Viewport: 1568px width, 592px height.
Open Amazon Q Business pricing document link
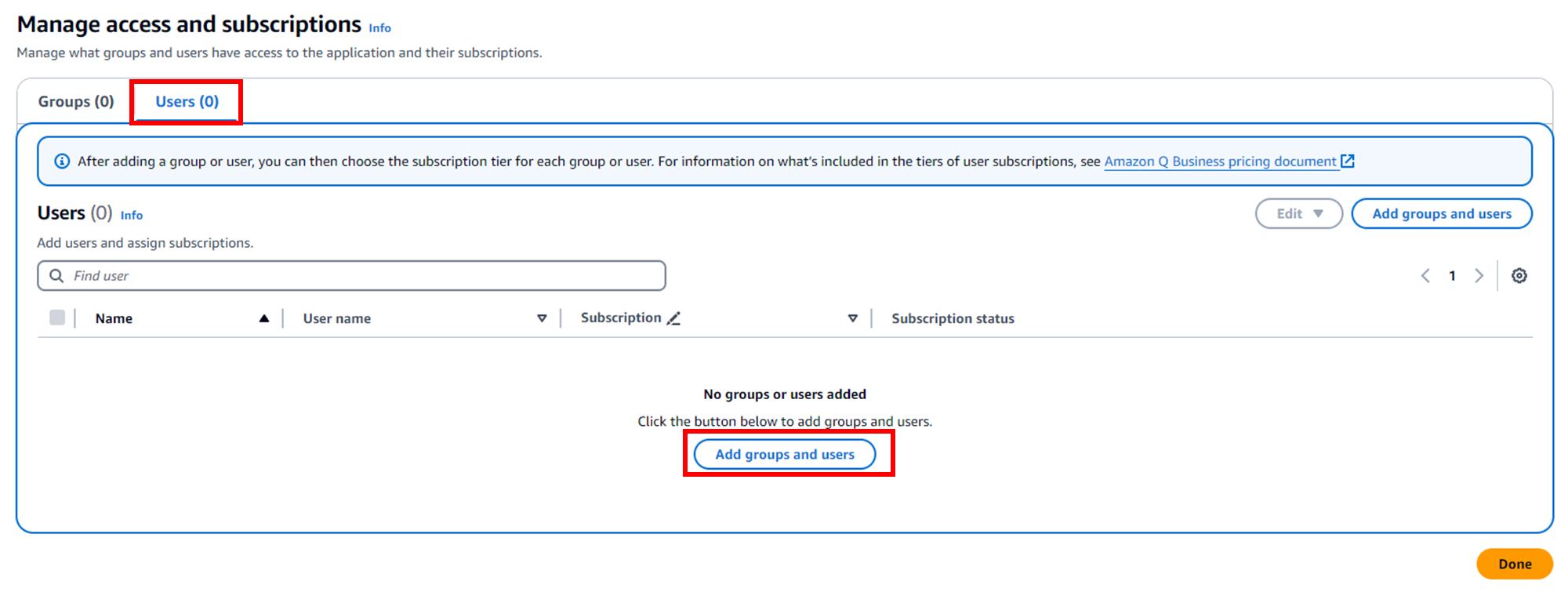pyautogui.click(x=1220, y=162)
